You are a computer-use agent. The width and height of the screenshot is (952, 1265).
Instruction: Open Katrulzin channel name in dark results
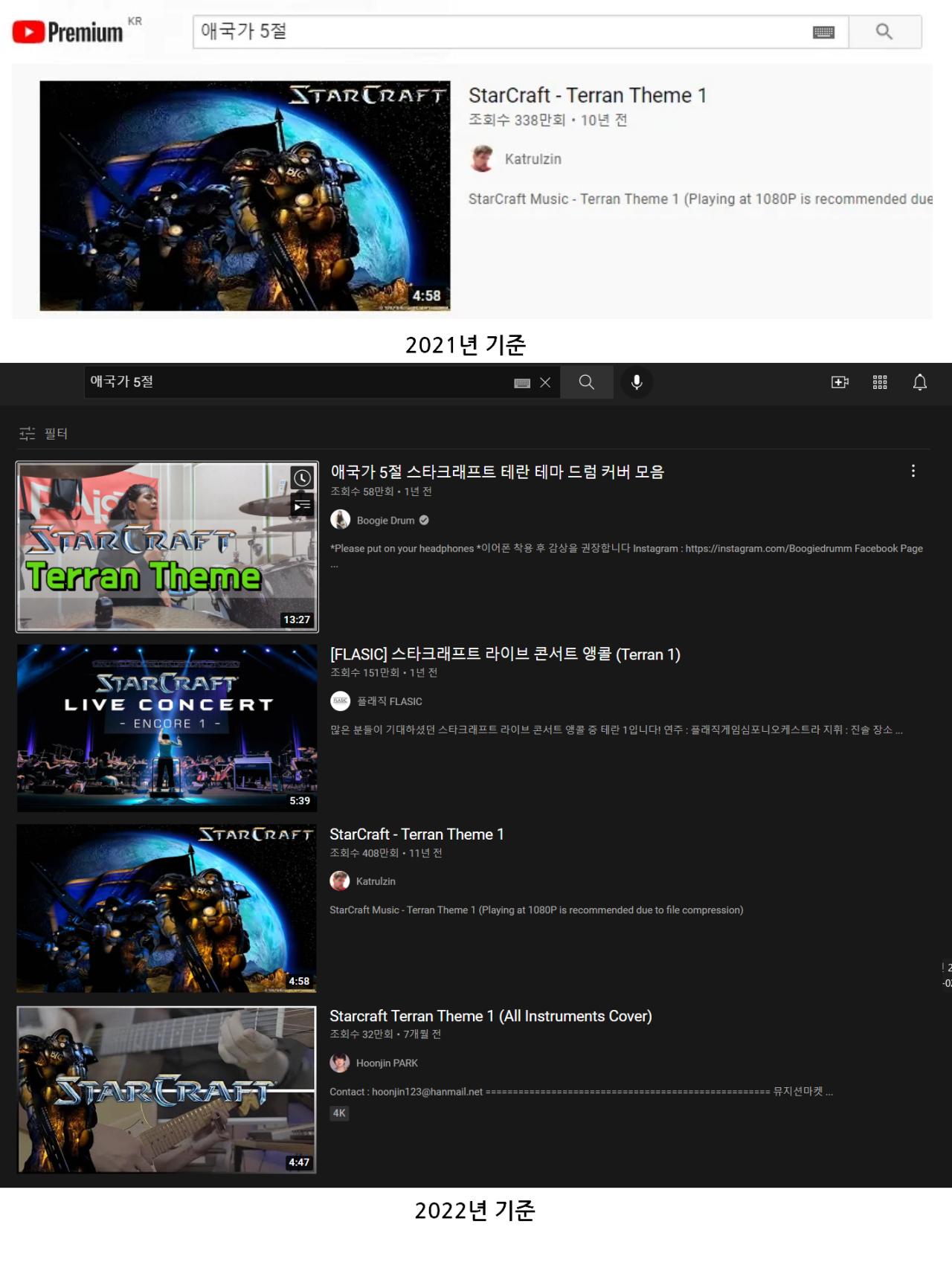[376, 881]
